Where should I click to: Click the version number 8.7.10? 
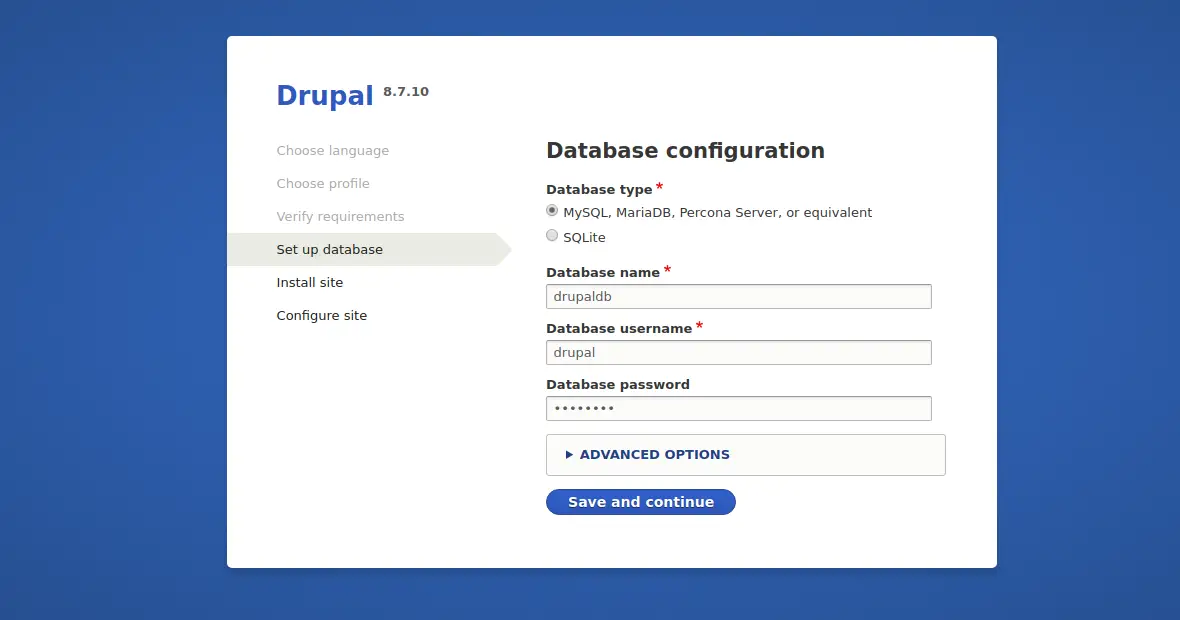406,91
